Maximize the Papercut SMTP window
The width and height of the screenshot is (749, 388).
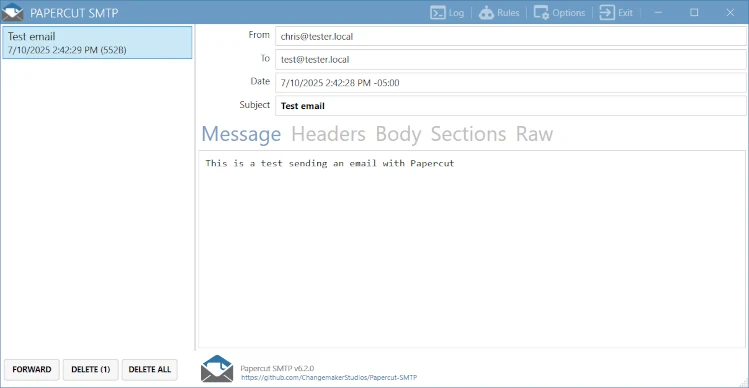(694, 13)
